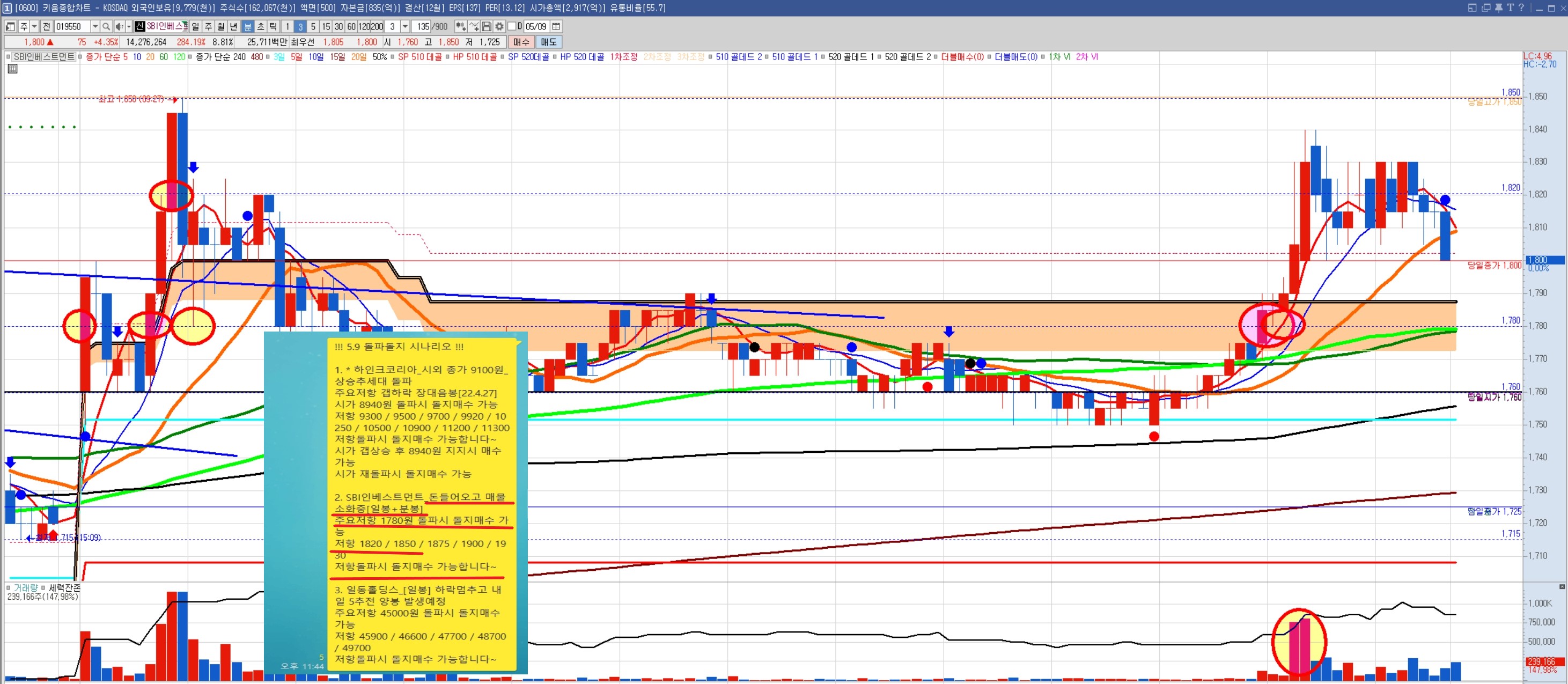Expand the stock code 019550 dropdown

click(95, 27)
